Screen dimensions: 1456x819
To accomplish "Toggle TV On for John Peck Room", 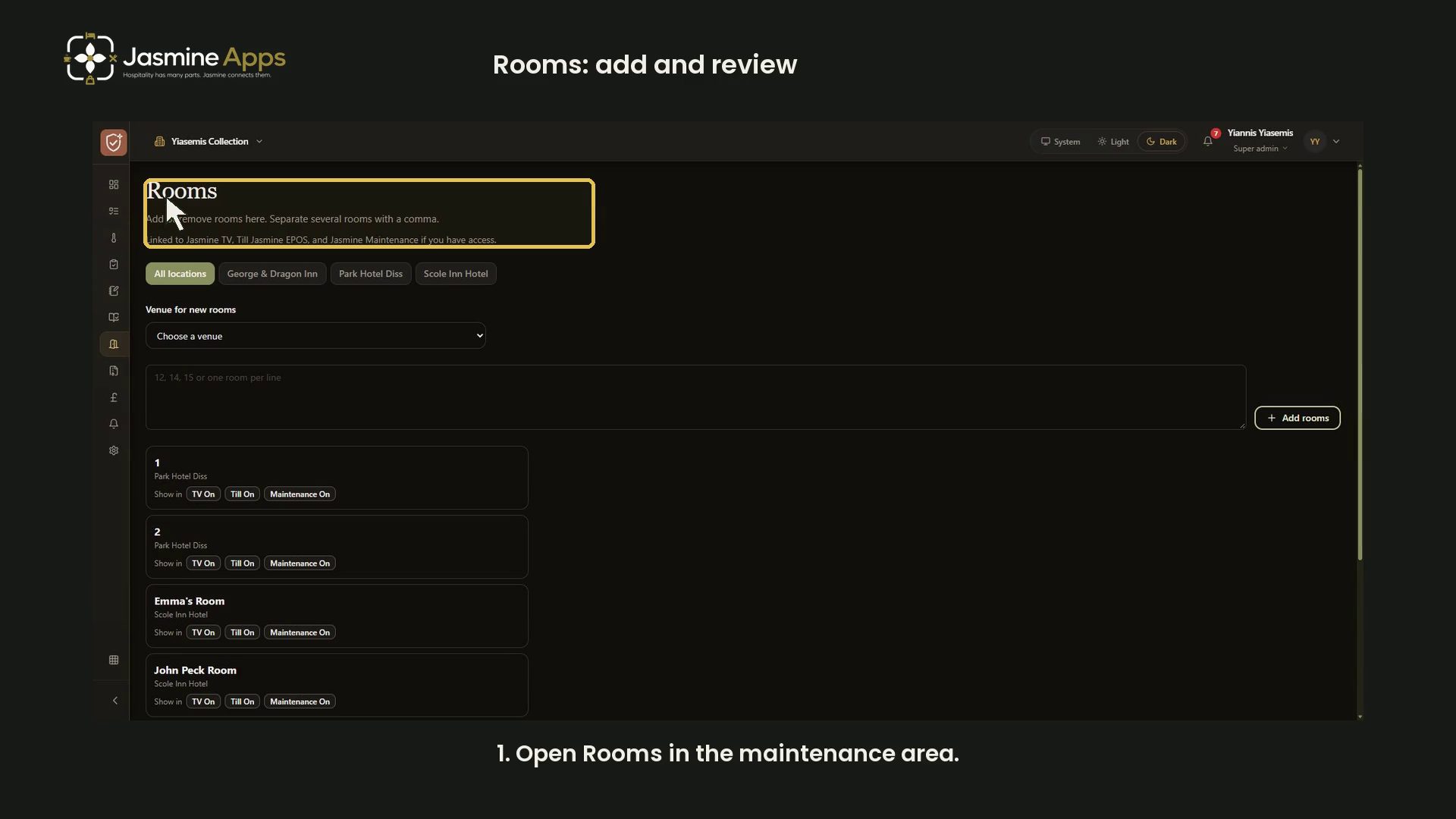I will coord(203,701).
